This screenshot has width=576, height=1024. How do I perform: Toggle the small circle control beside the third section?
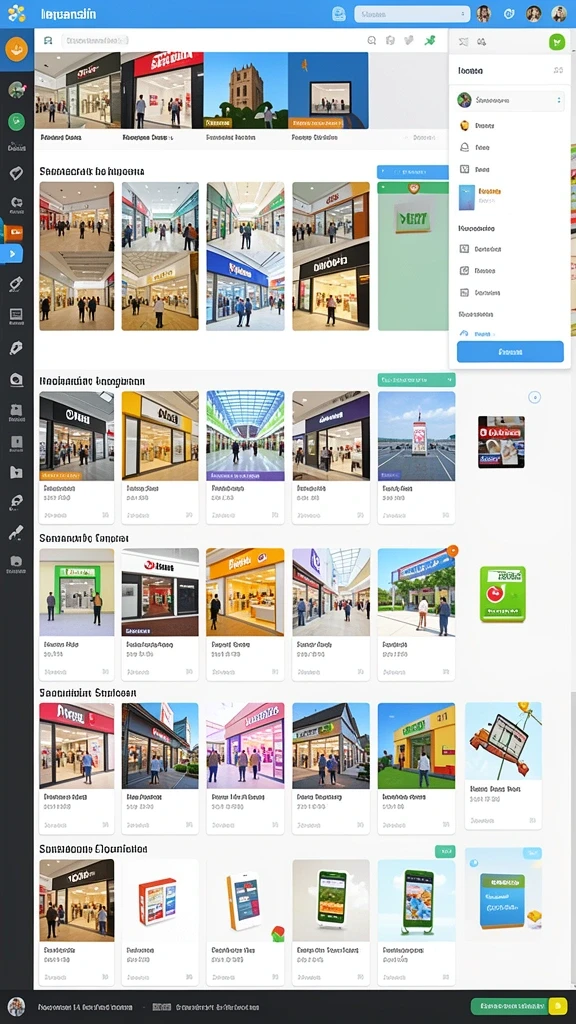(534, 397)
